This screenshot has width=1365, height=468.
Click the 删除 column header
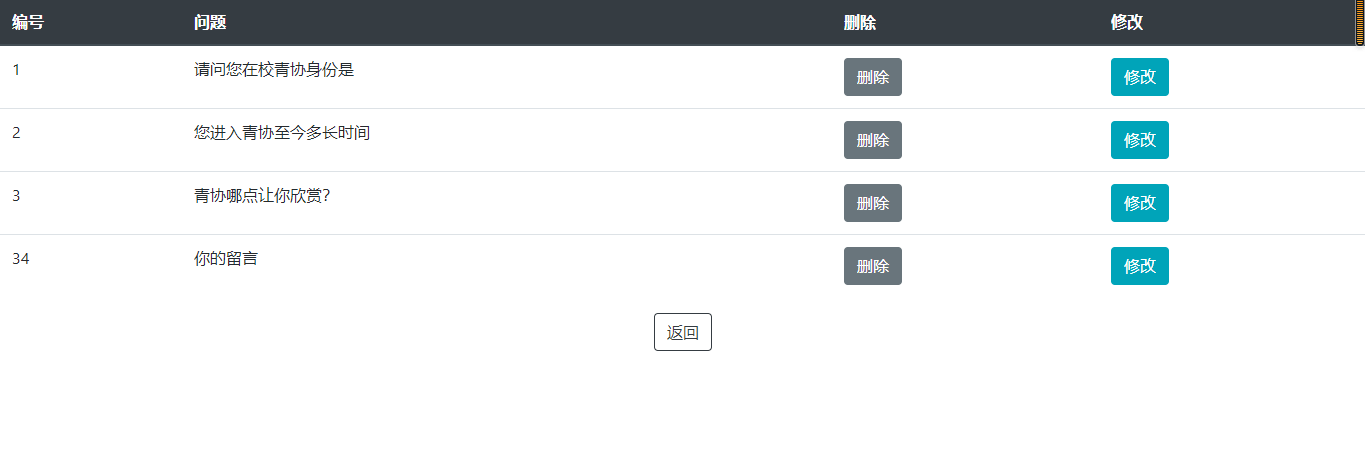860,23
